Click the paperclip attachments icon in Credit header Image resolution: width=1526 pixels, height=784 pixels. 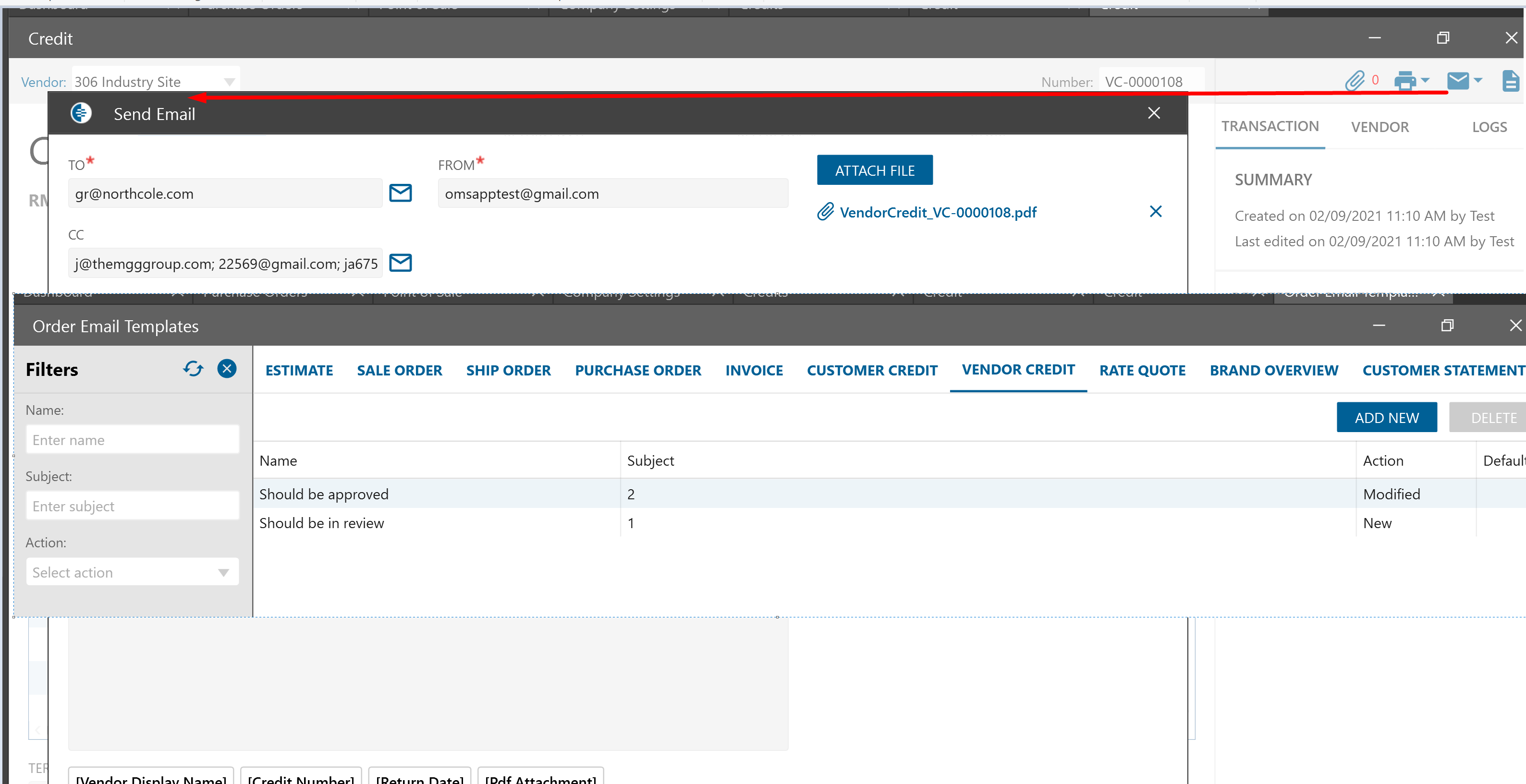point(1355,81)
